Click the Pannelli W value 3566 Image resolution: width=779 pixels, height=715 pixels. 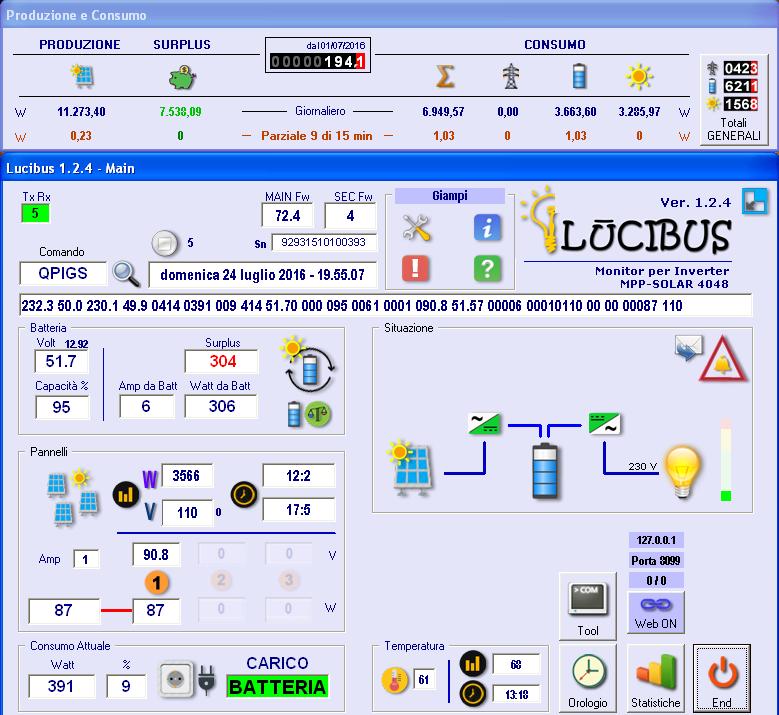(x=187, y=476)
